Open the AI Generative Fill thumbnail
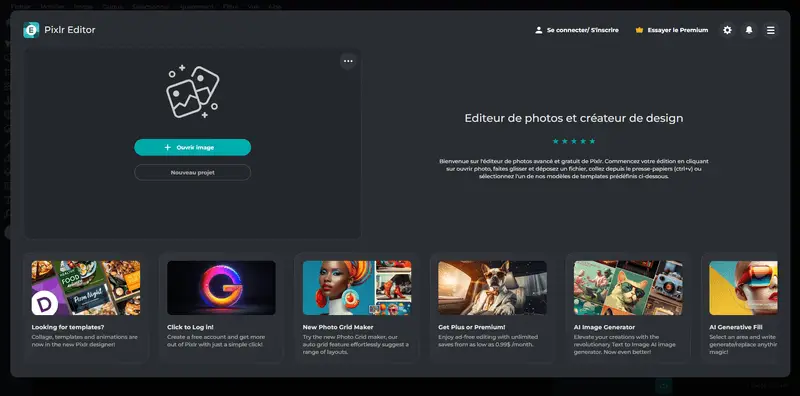 (x=743, y=288)
